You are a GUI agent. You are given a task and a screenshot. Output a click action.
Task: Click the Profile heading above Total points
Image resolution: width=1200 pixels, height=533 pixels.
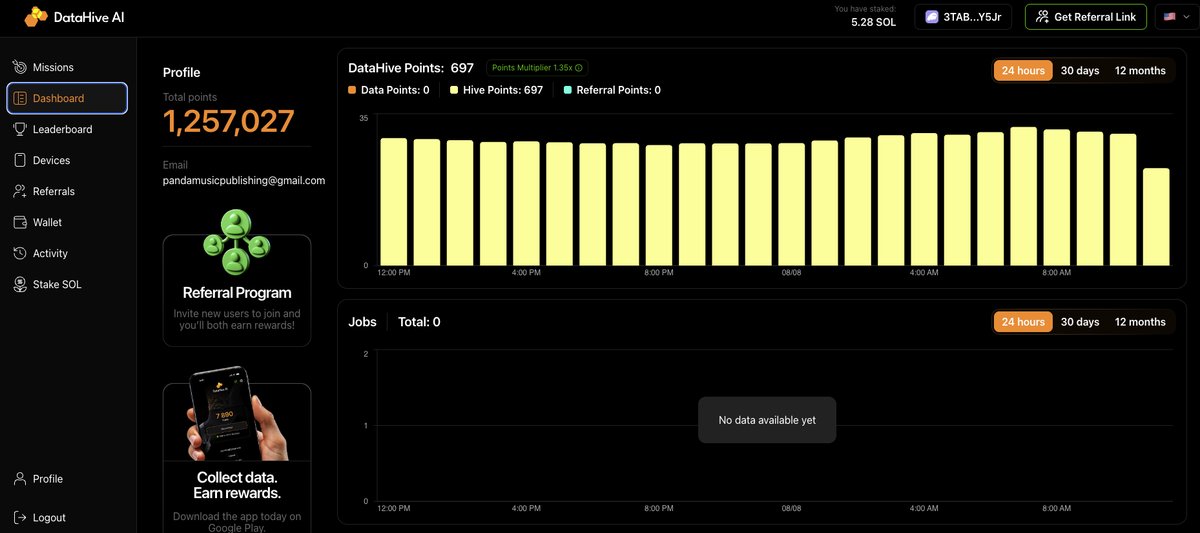(x=182, y=72)
